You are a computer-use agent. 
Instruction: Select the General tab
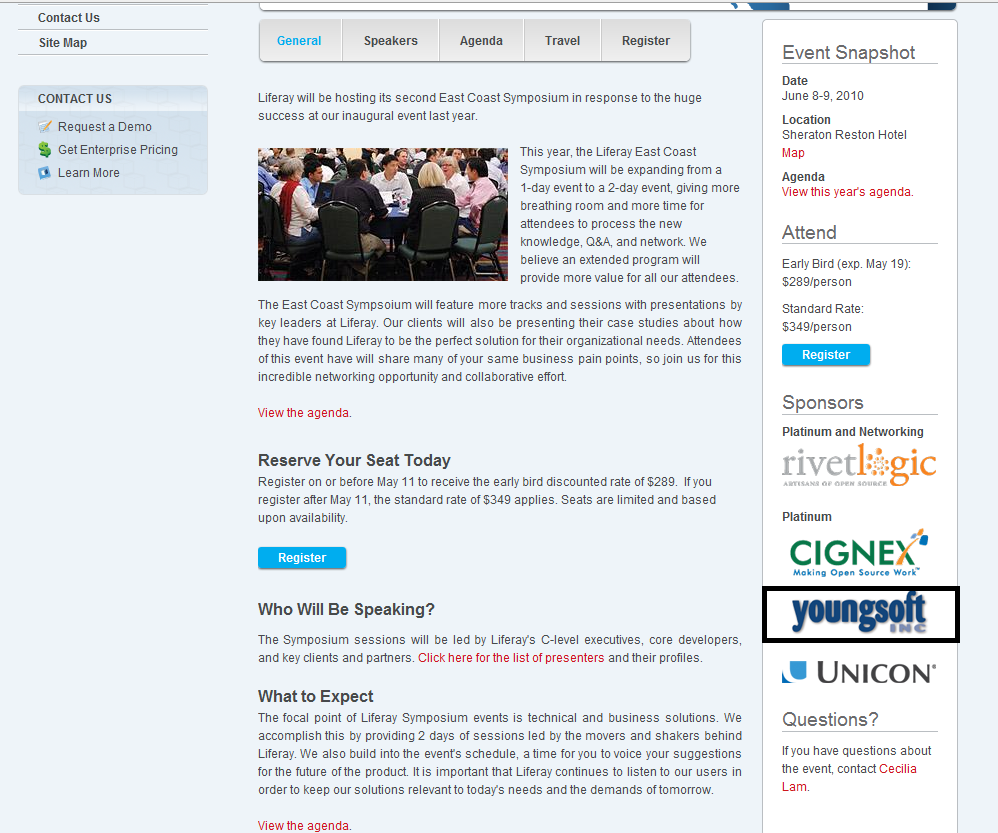(x=299, y=41)
